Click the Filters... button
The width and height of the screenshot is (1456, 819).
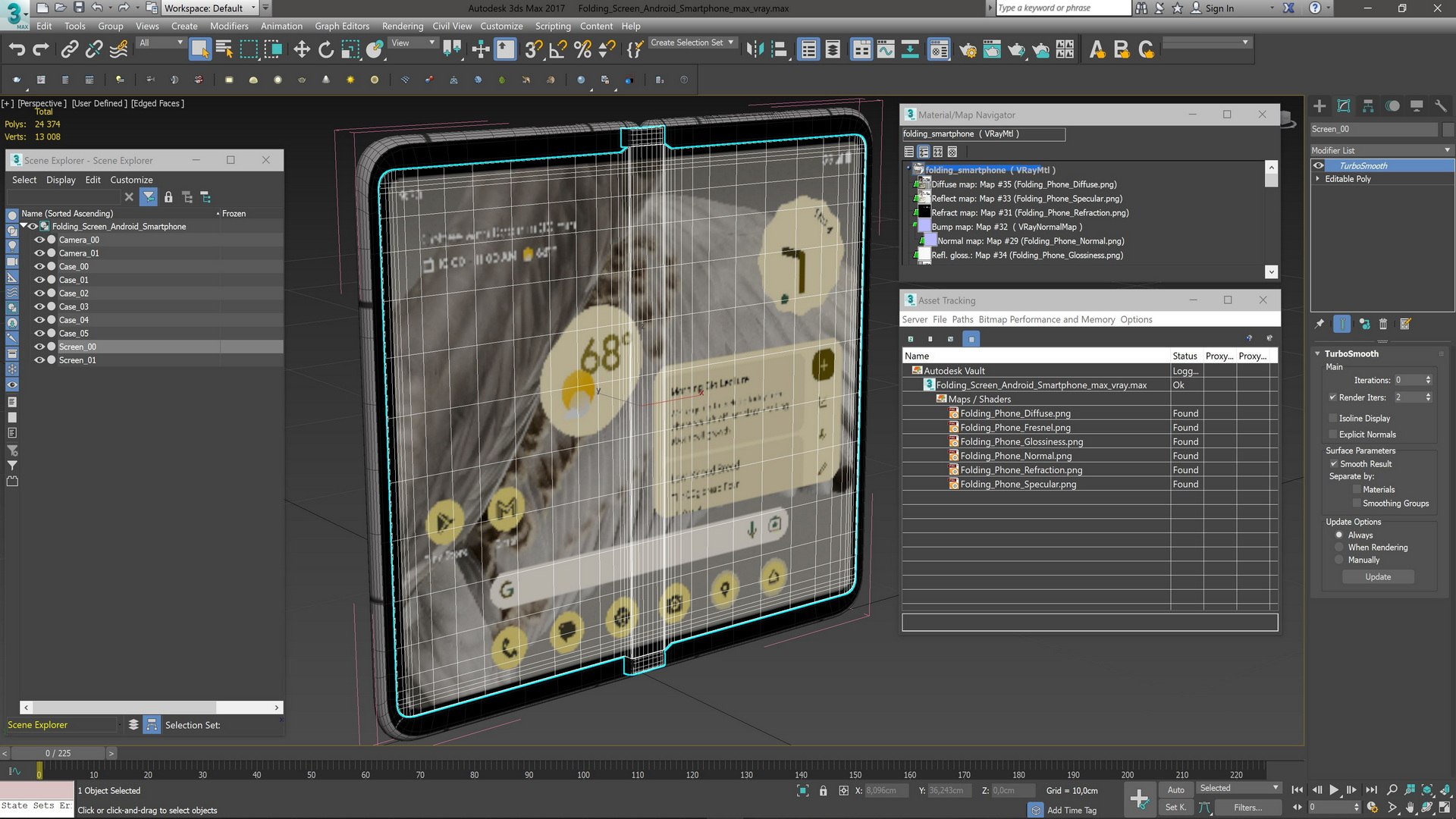(x=1247, y=808)
